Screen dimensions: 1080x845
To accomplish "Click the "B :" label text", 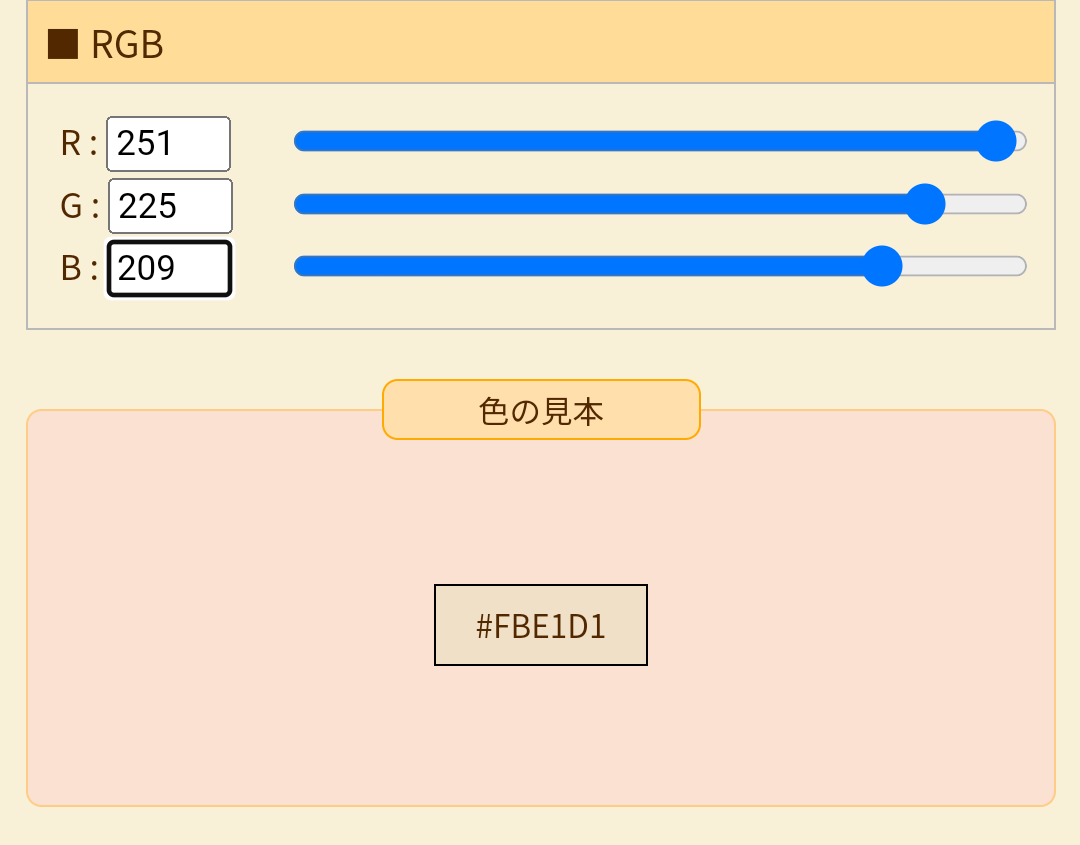I will (79, 268).
